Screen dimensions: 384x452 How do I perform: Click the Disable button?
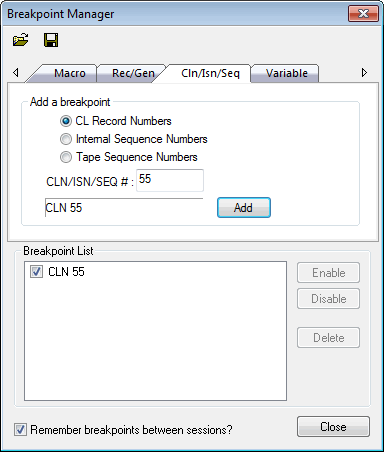pos(328,299)
